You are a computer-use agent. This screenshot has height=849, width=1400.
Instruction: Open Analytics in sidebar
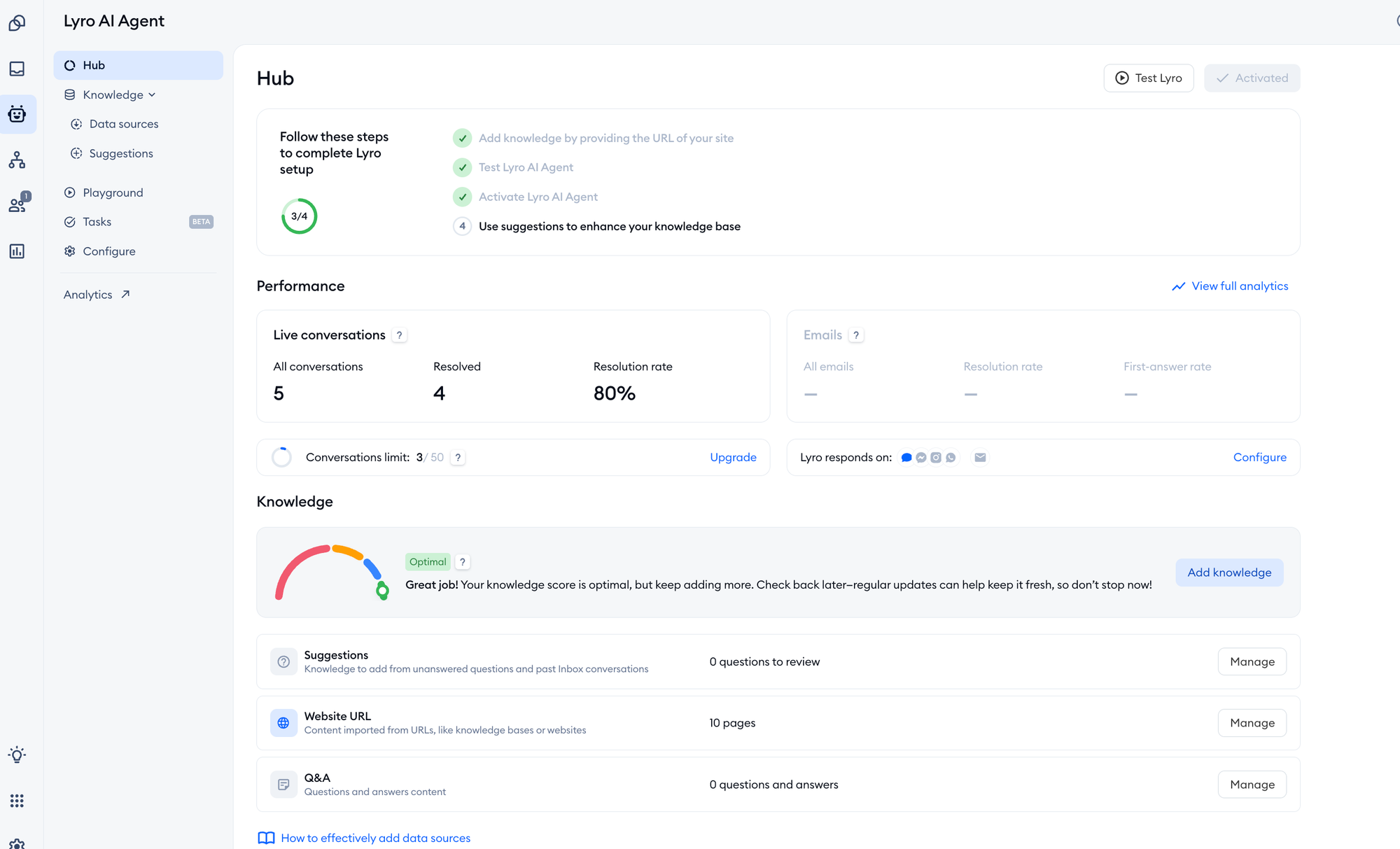97,295
